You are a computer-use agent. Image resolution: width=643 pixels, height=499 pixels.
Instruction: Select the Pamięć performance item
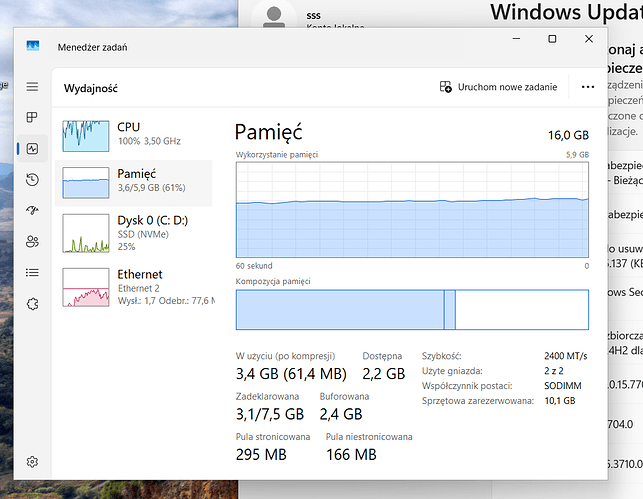pos(134,181)
